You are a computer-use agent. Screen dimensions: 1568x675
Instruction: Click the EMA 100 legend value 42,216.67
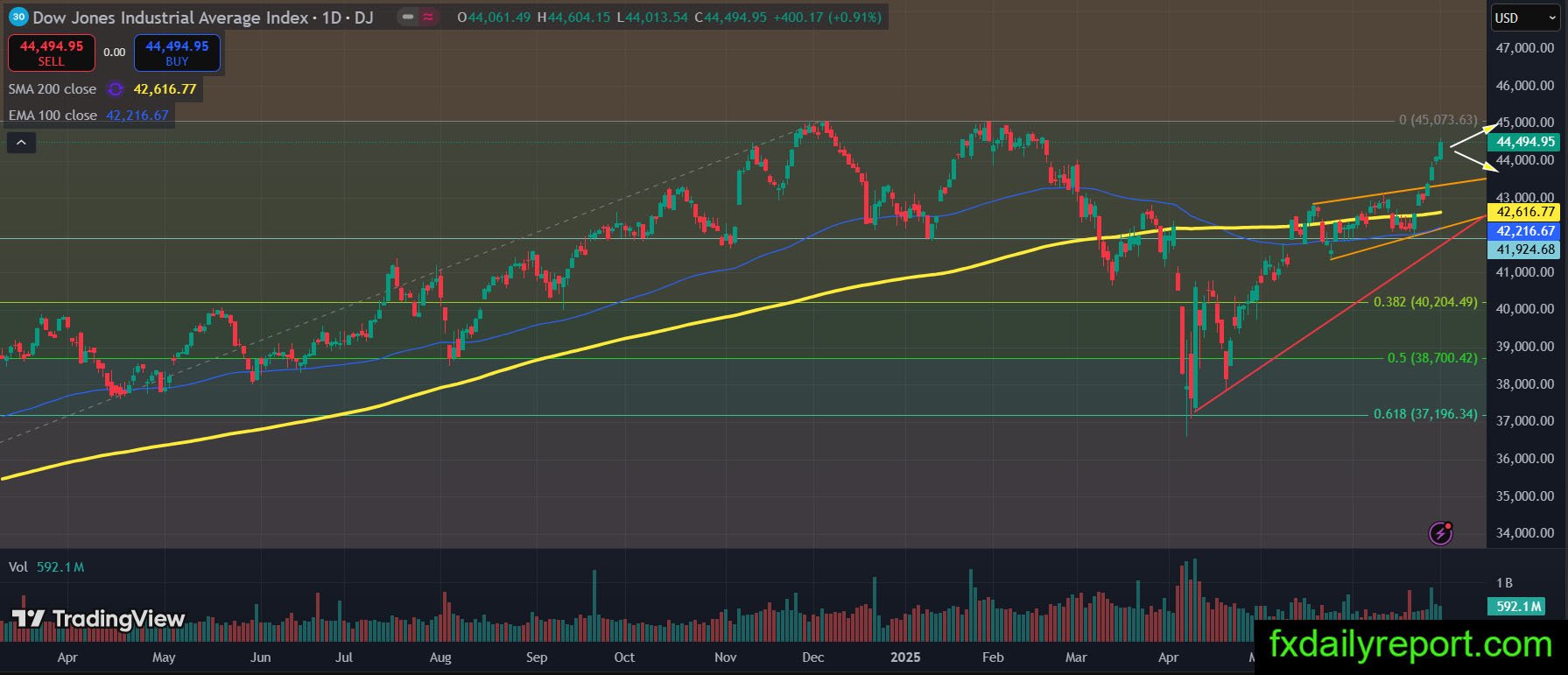point(137,116)
